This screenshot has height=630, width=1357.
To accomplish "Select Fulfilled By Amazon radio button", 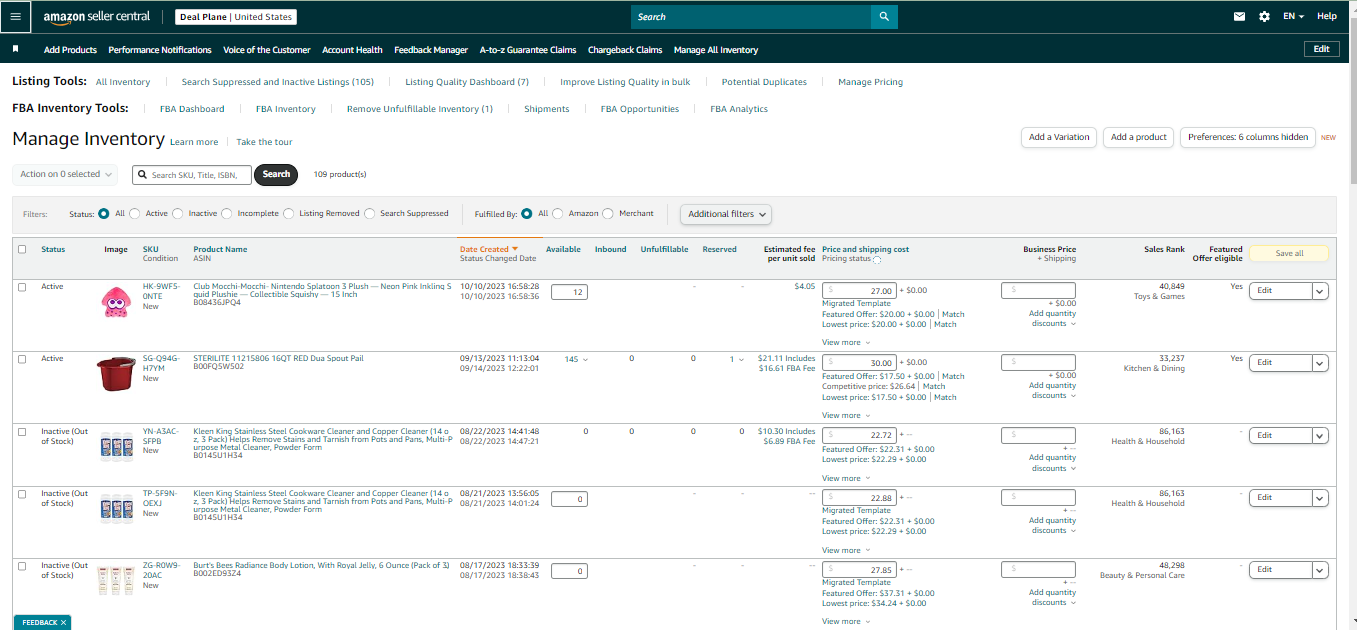I will click(558, 214).
